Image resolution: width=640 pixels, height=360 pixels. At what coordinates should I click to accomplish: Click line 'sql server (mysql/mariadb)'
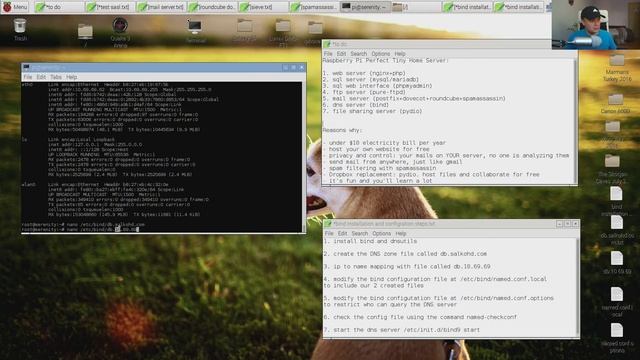371,80
